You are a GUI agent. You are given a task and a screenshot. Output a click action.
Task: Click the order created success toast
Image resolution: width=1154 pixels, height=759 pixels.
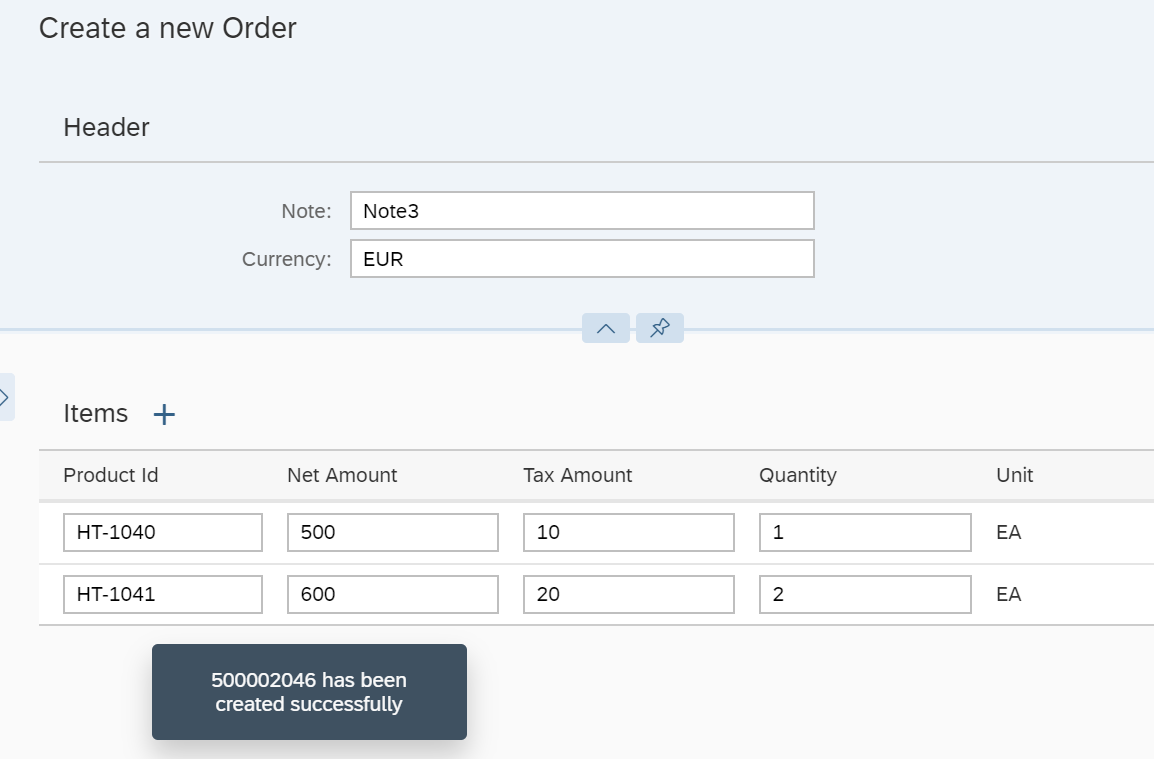tap(309, 692)
